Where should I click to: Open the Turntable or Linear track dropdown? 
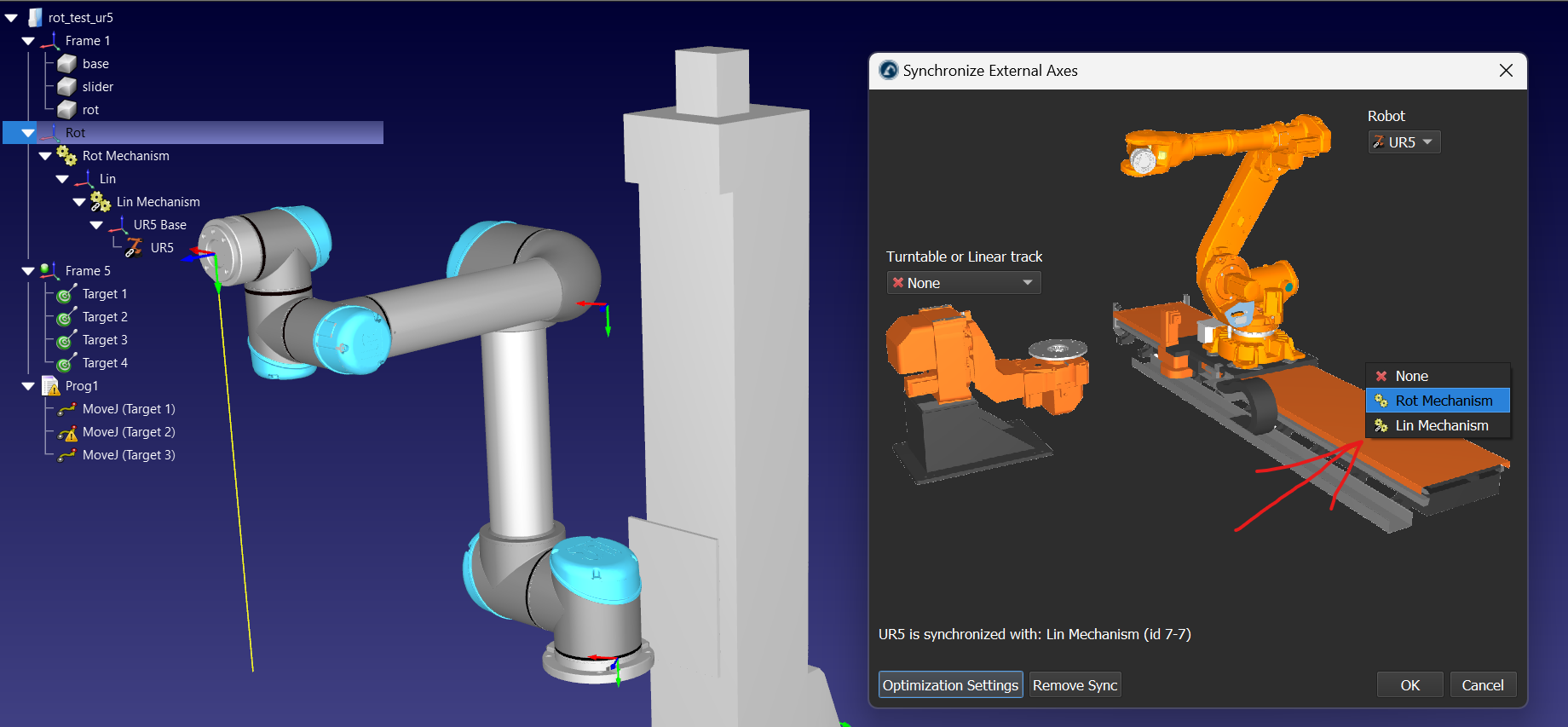963,283
